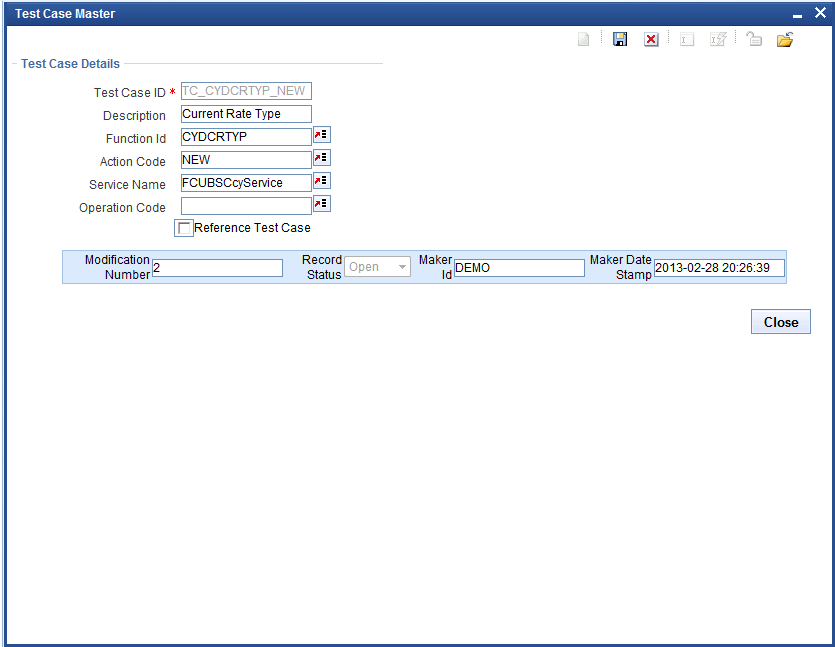
Task: Click the Service Name input field
Action: point(246,183)
